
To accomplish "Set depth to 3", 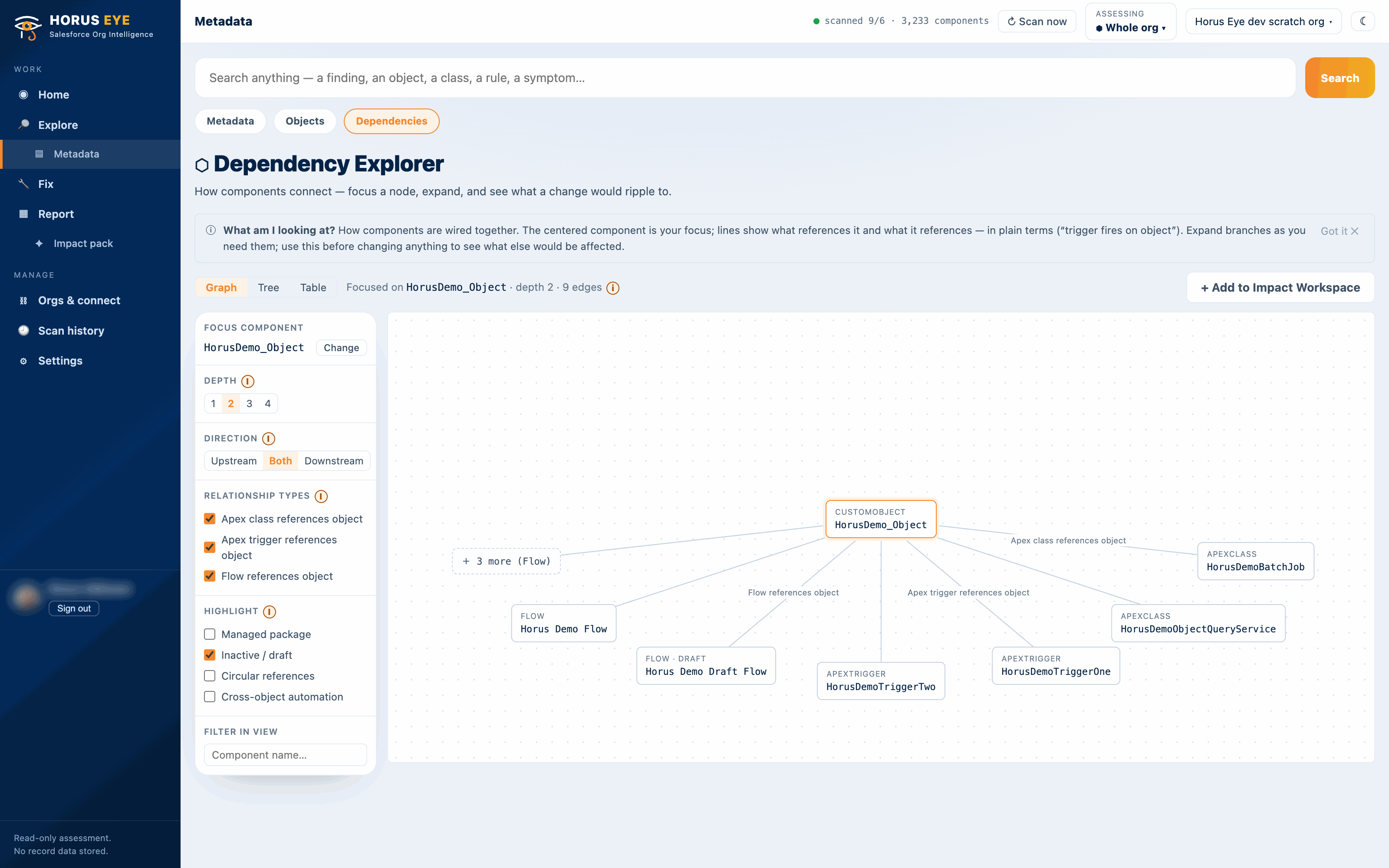I will pos(249,404).
